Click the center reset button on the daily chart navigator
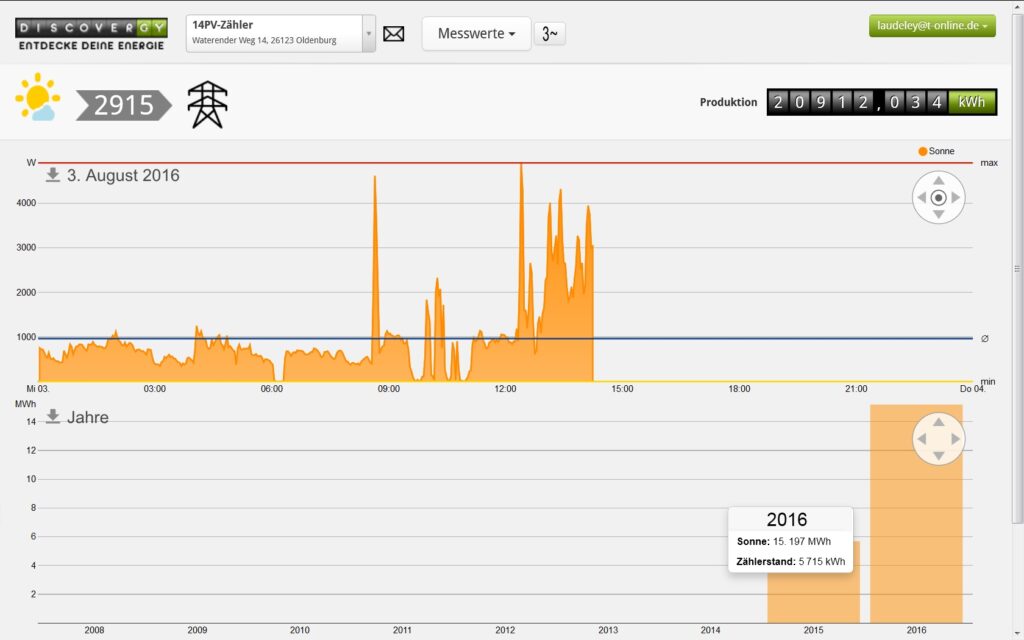 [x=938, y=198]
